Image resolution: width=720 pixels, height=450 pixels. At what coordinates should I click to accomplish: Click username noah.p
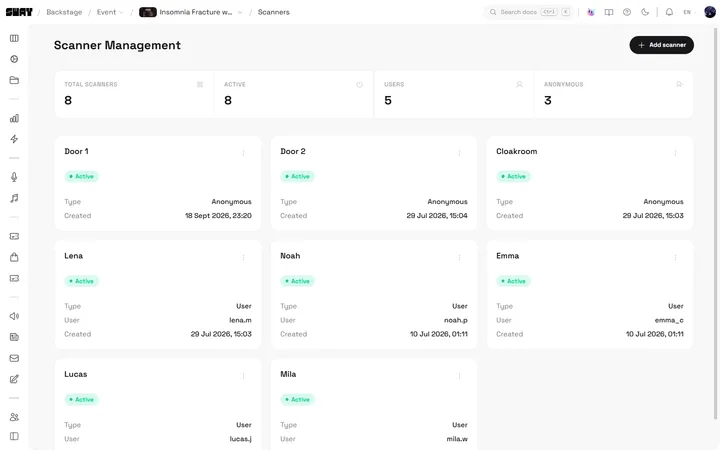point(456,320)
